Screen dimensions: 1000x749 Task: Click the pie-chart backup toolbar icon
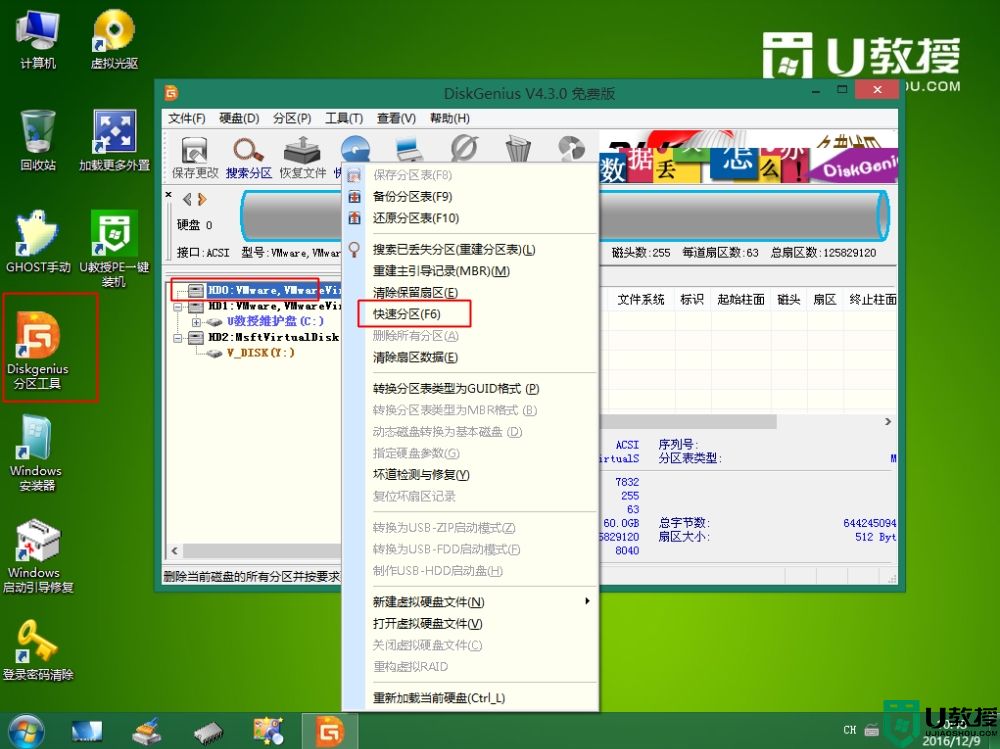point(571,149)
